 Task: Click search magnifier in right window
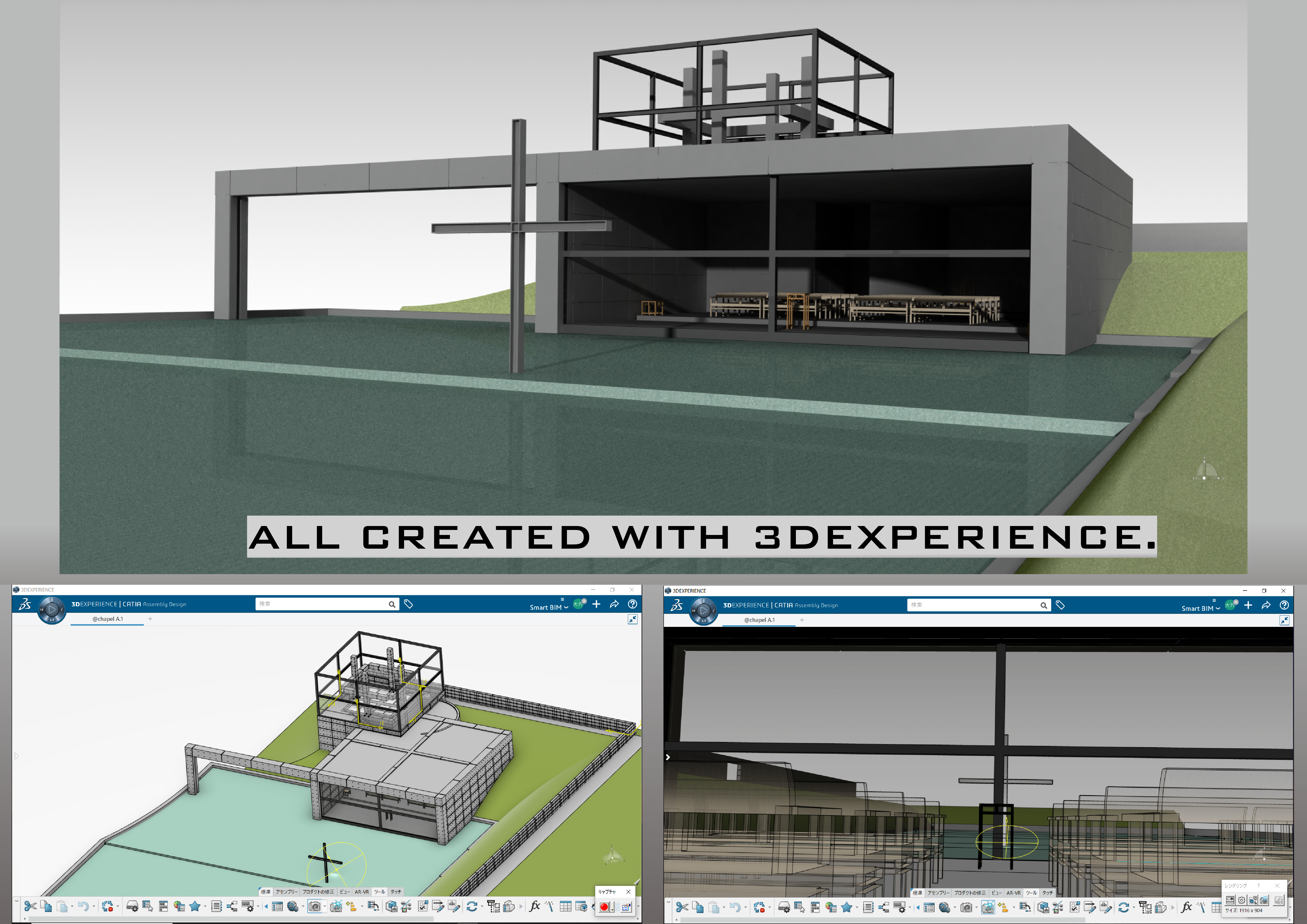[x=1044, y=605]
